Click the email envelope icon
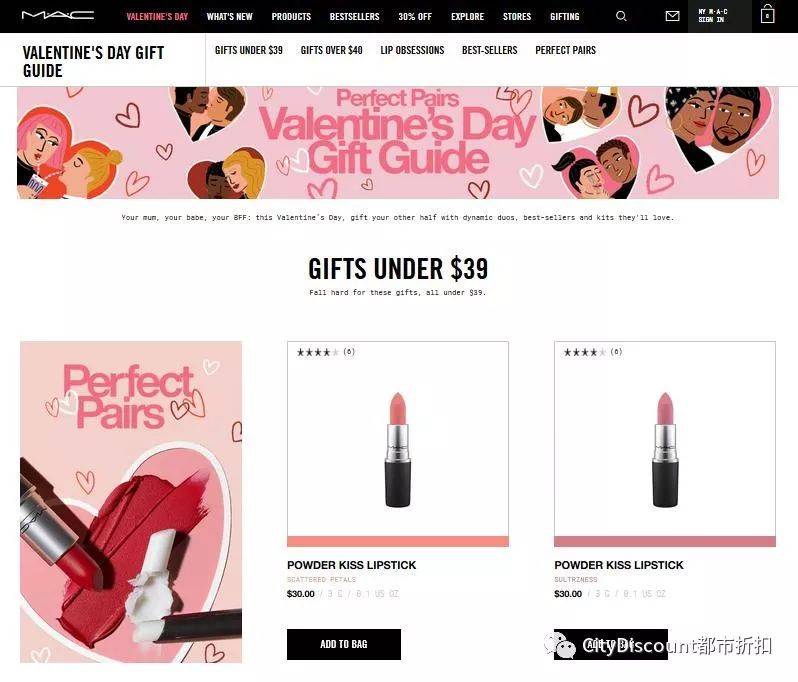The image size is (798, 682). 672,16
